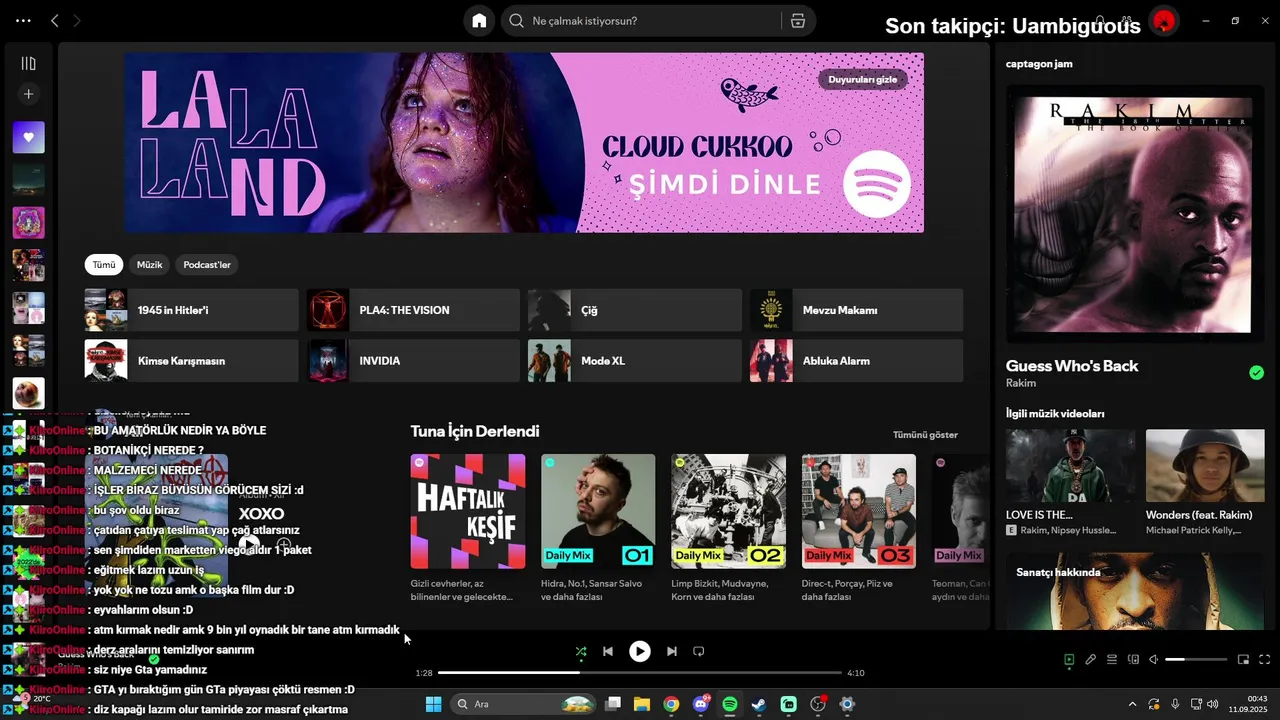Adjust the volume slider

[x=1196, y=659]
